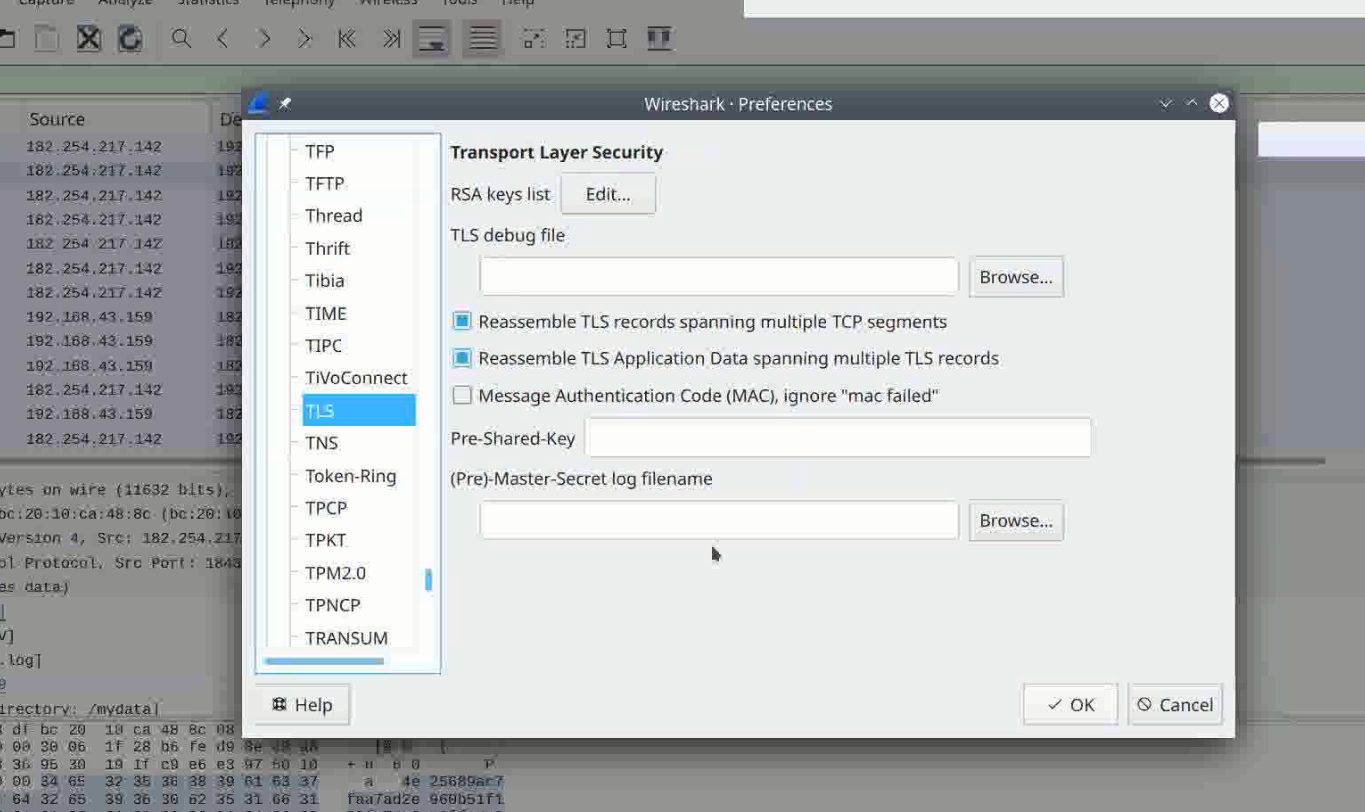Open Help in Preferences dialog
Screen dimensions: 1365x812
point(302,705)
